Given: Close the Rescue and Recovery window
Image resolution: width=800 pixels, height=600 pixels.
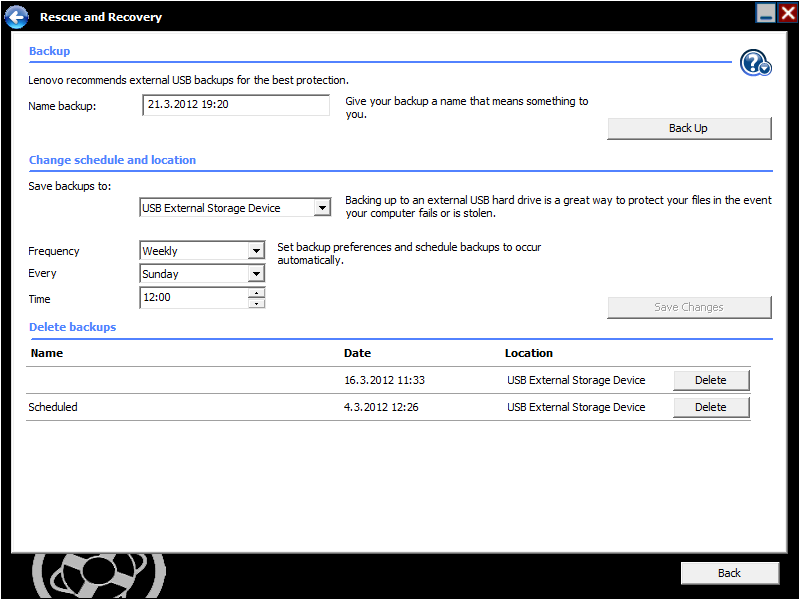Looking at the screenshot, I should pos(788,13).
